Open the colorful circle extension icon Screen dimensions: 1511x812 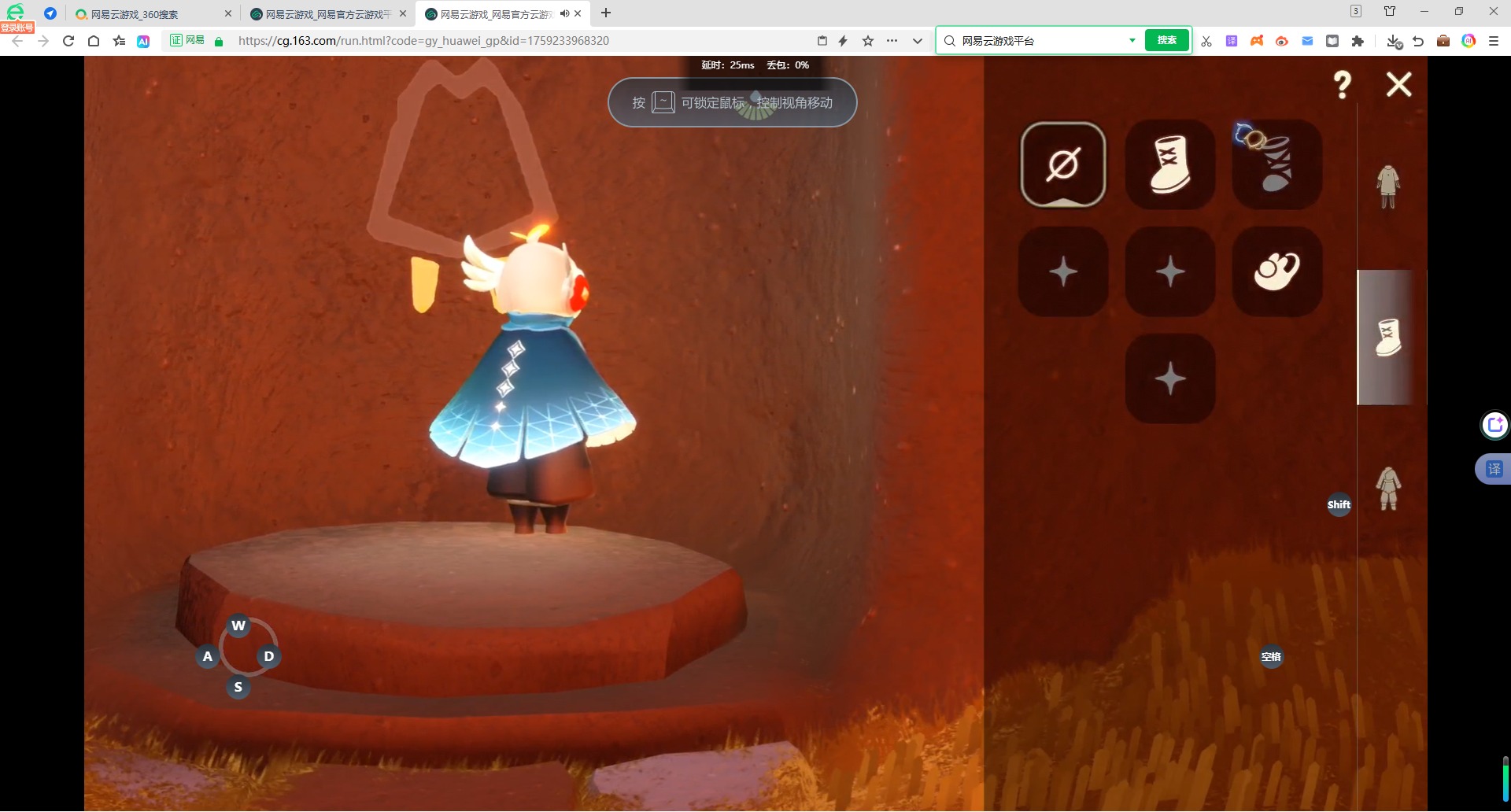[1469, 41]
